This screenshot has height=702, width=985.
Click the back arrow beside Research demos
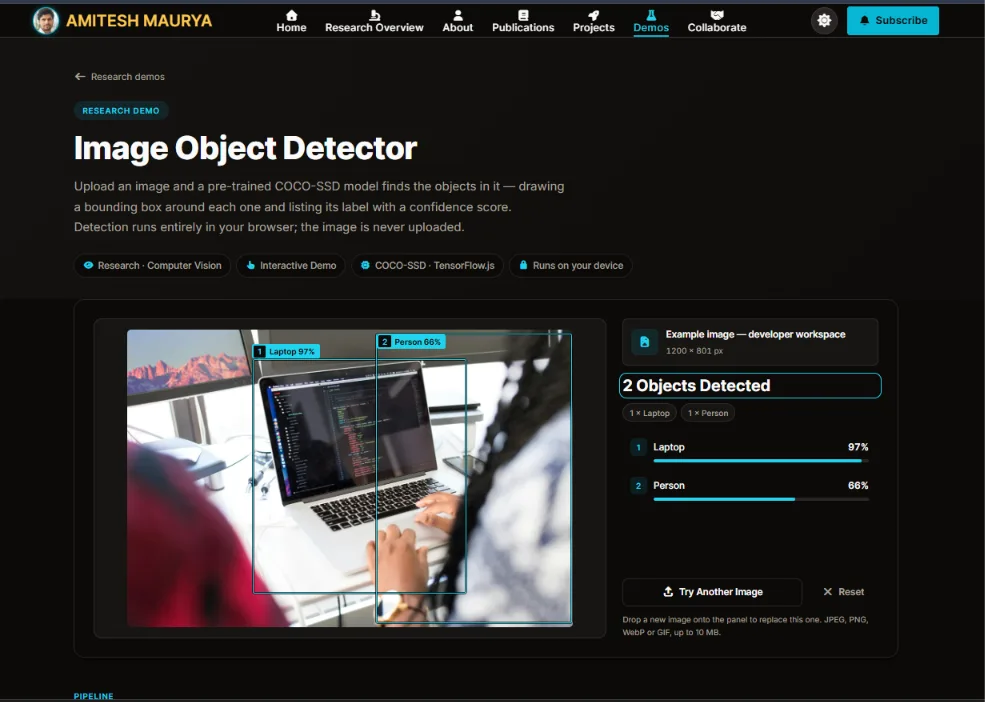click(80, 76)
